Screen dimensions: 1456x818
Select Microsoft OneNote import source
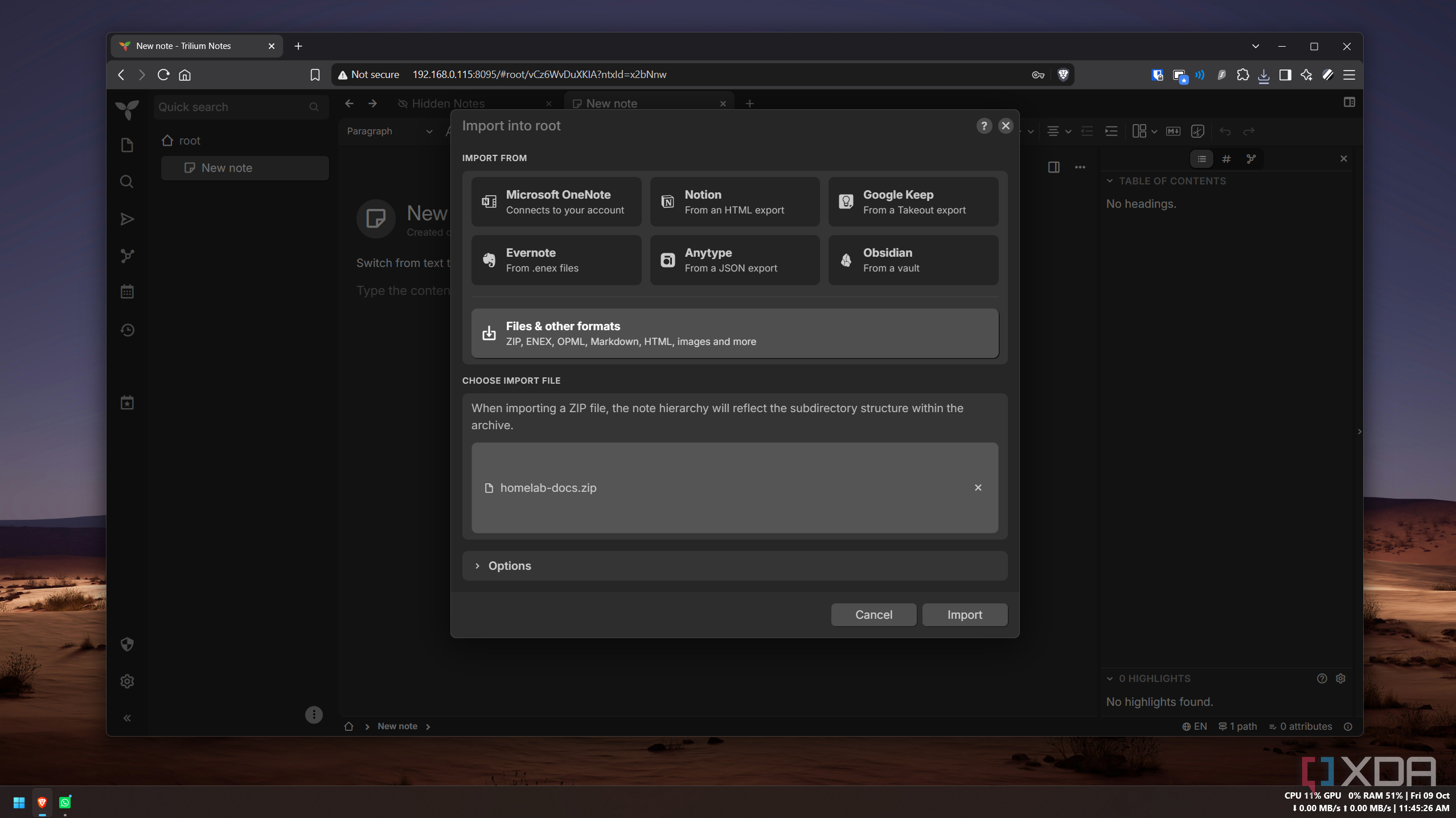[556, 202]
